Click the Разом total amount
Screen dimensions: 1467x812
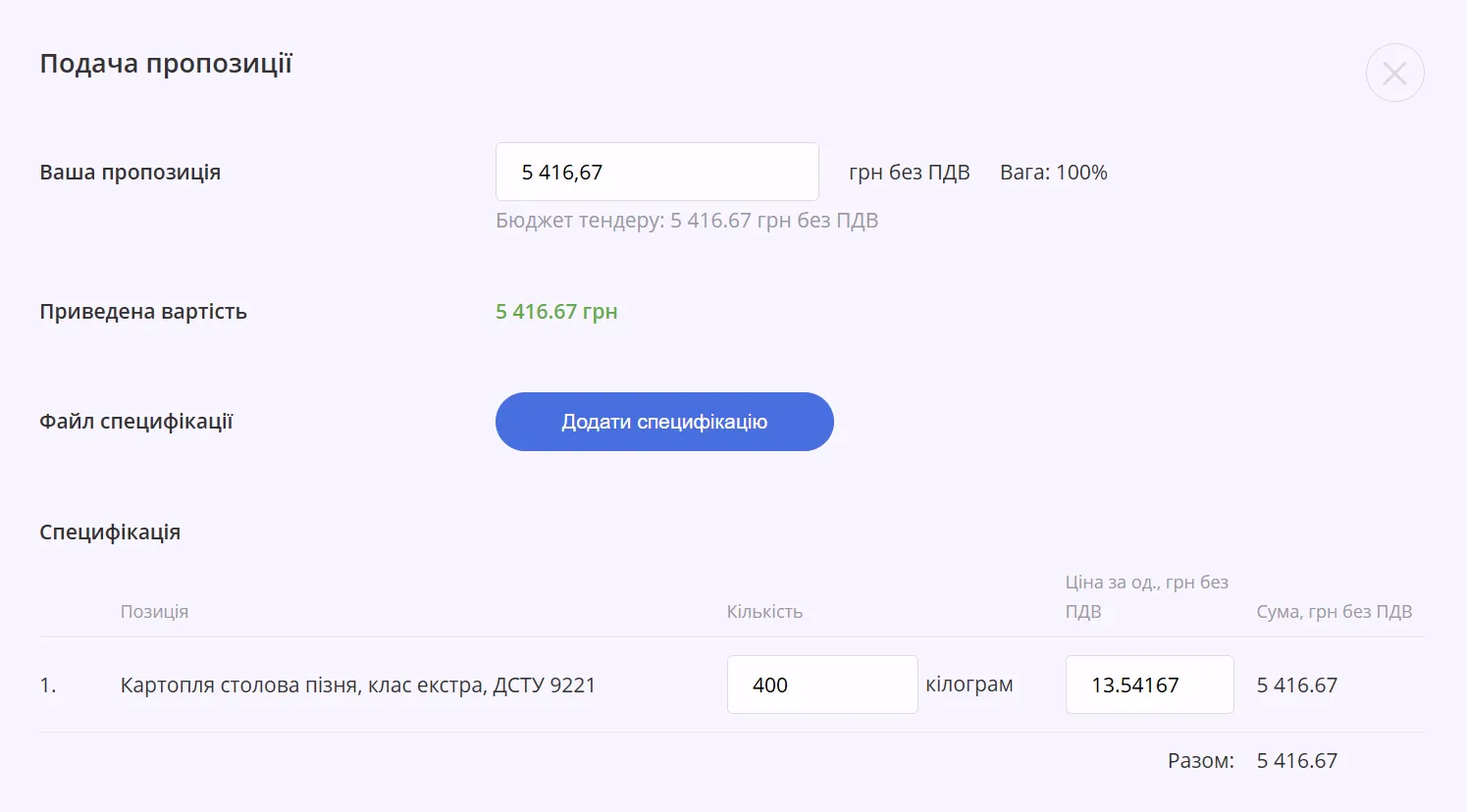pos(1297,761)
